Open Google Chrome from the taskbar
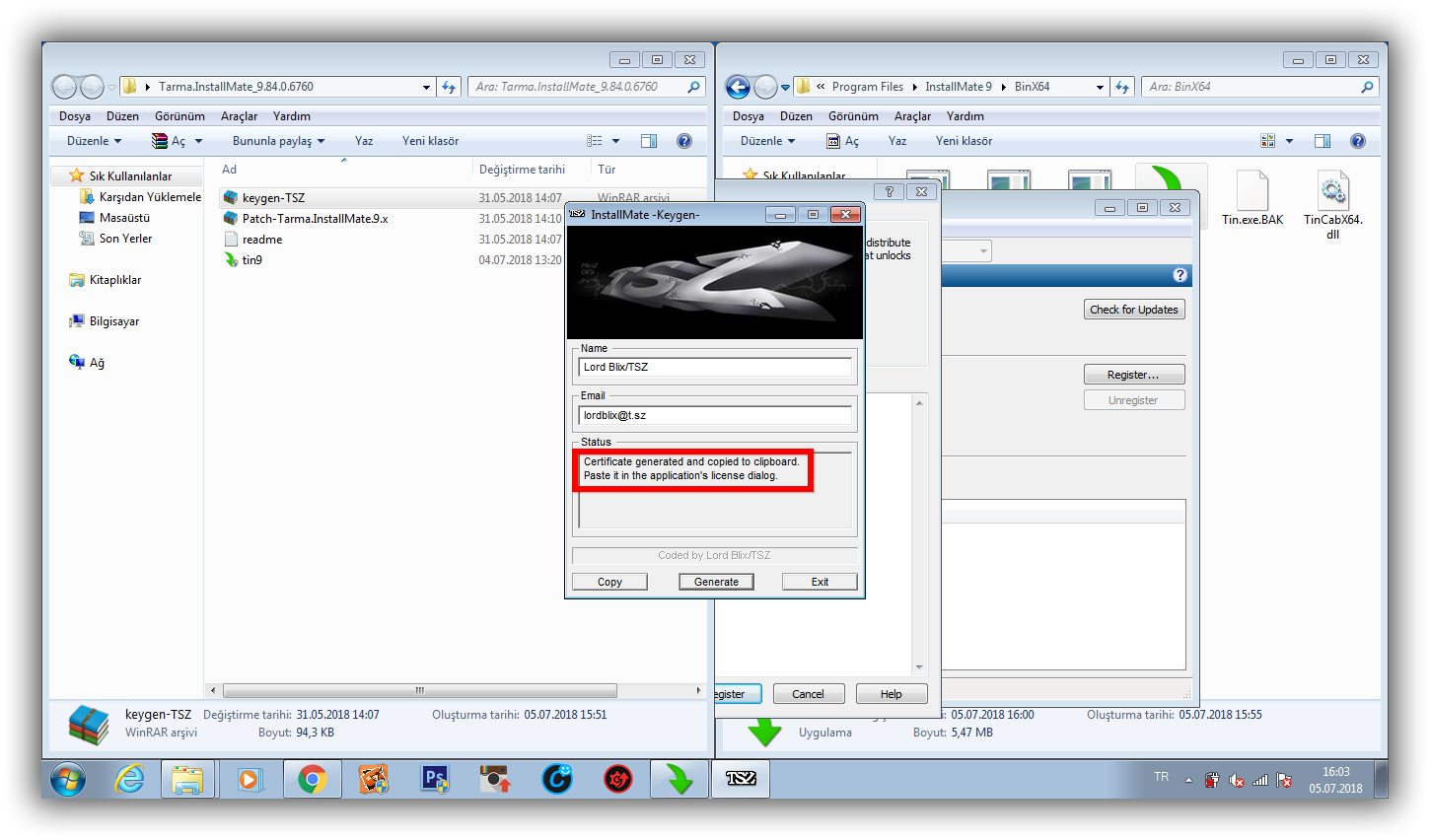1430x840 pixels. point(312,780)
